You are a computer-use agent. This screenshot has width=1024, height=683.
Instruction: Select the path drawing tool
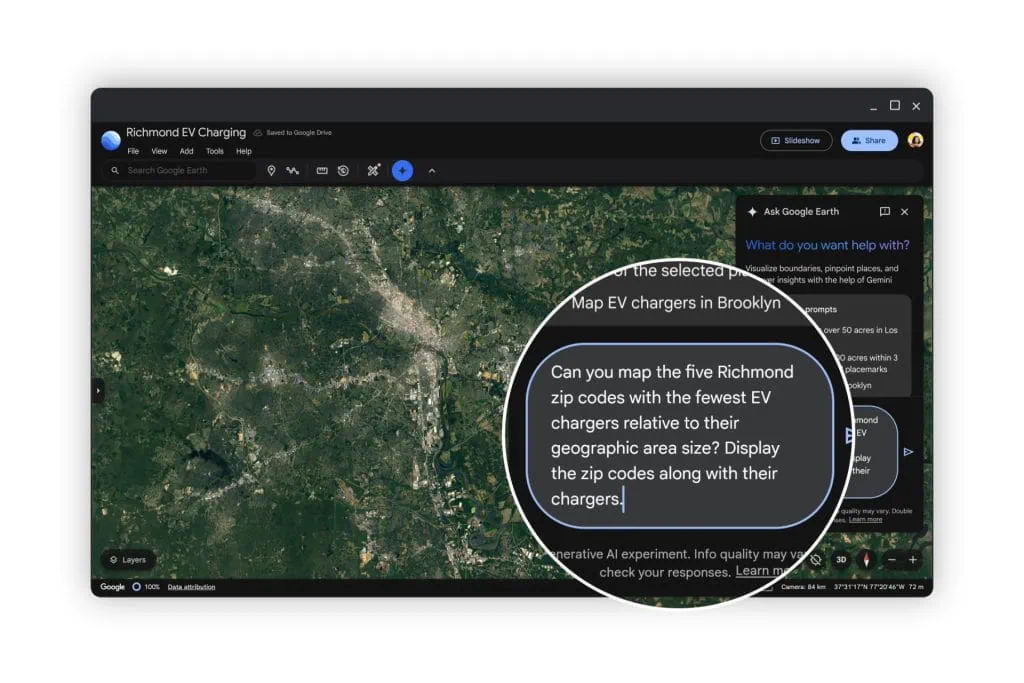pos(293,170)
